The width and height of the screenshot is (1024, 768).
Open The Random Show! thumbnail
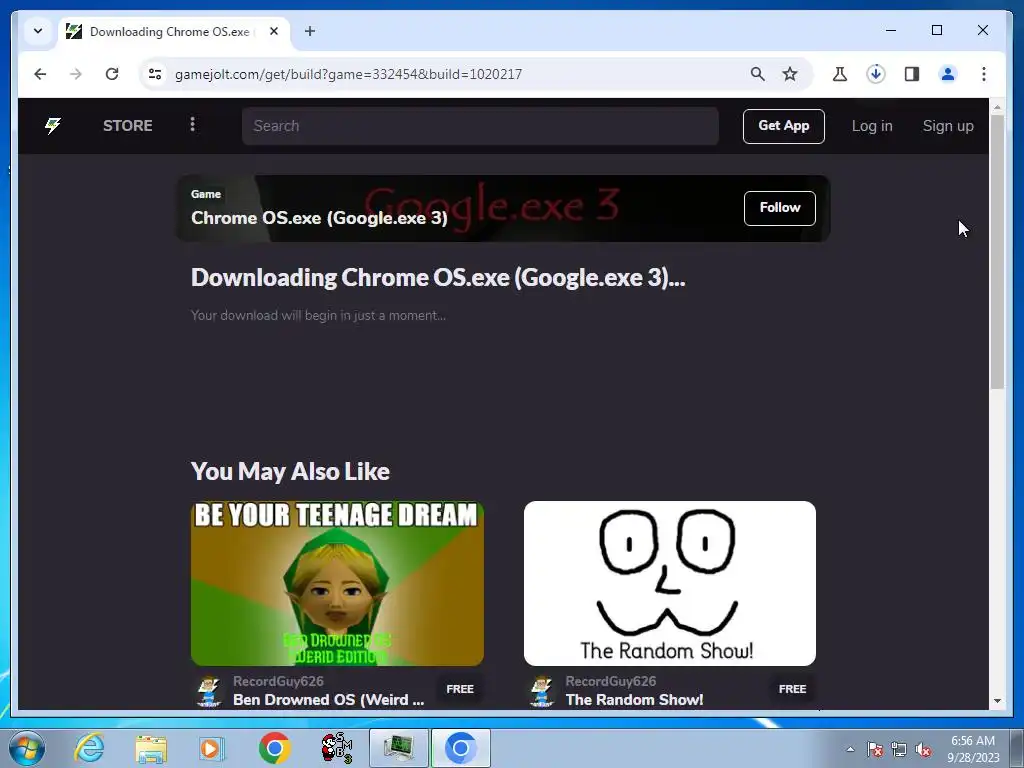coord(669,583)
